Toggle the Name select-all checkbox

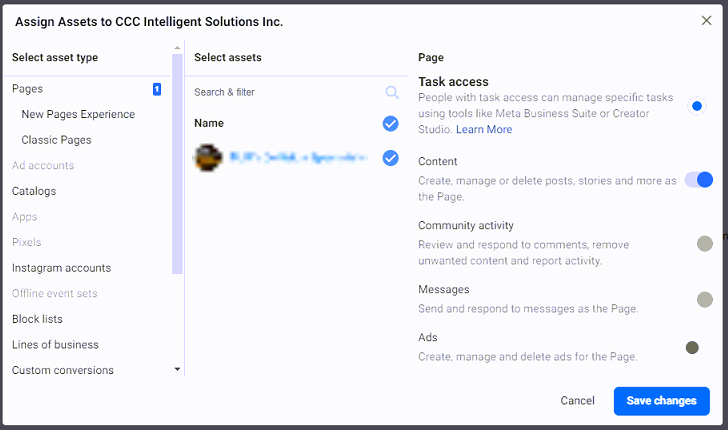(x=390, y=124)
